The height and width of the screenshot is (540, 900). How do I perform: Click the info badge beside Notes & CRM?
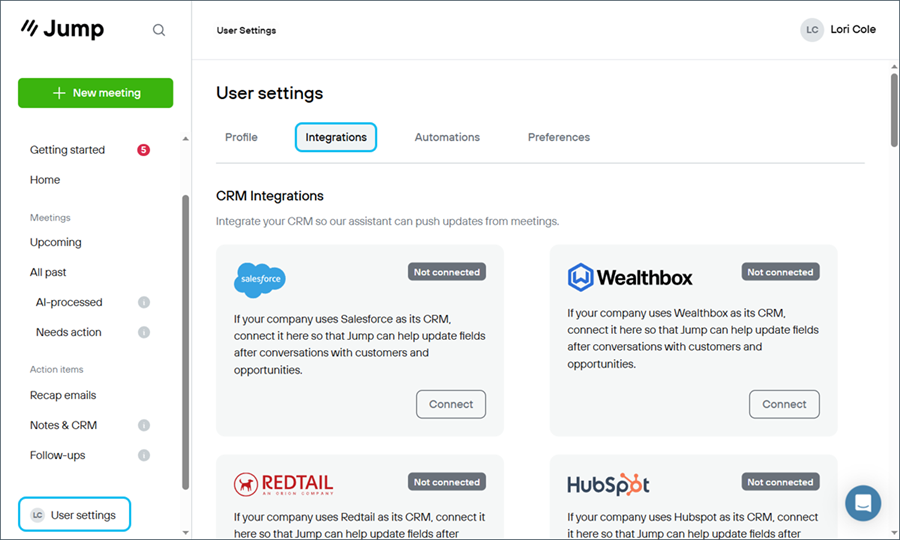pyautogui.click(x=144, y=425)
